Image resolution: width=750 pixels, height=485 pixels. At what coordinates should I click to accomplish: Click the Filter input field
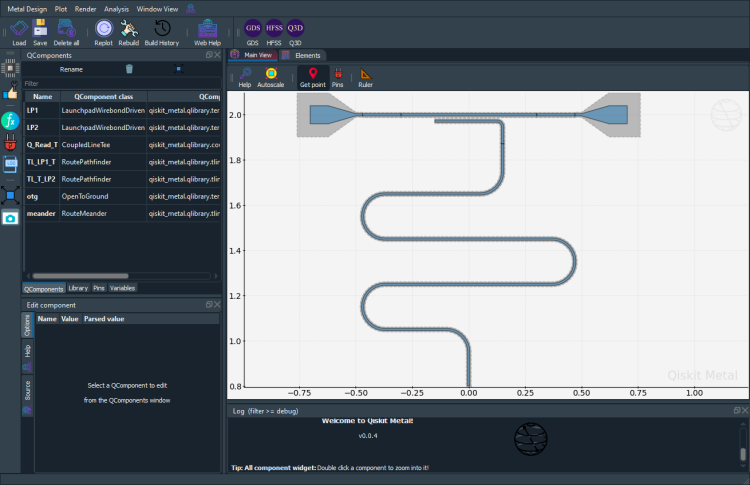pyautogui.click(x=122, y=83)
